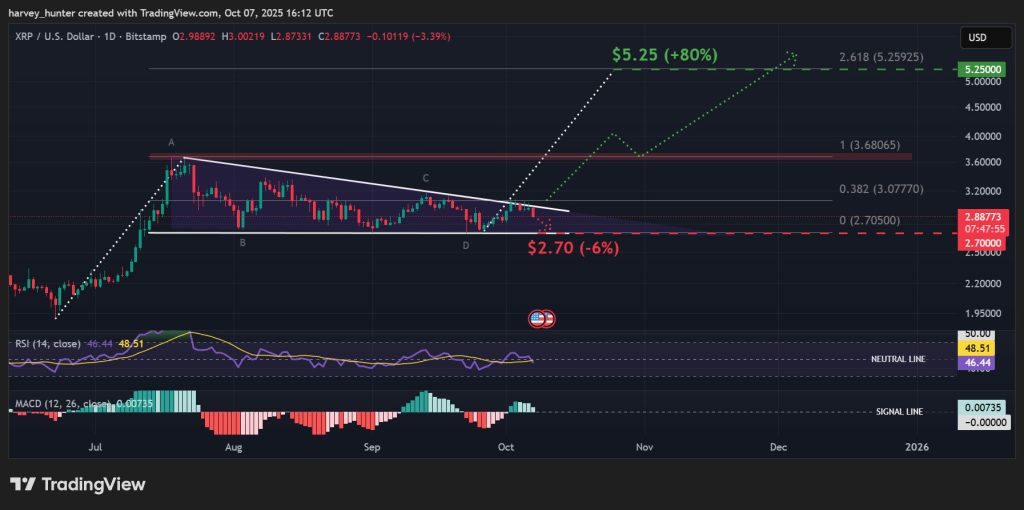
Task: Click the Oct label on time axis
Action: [505, 448]
